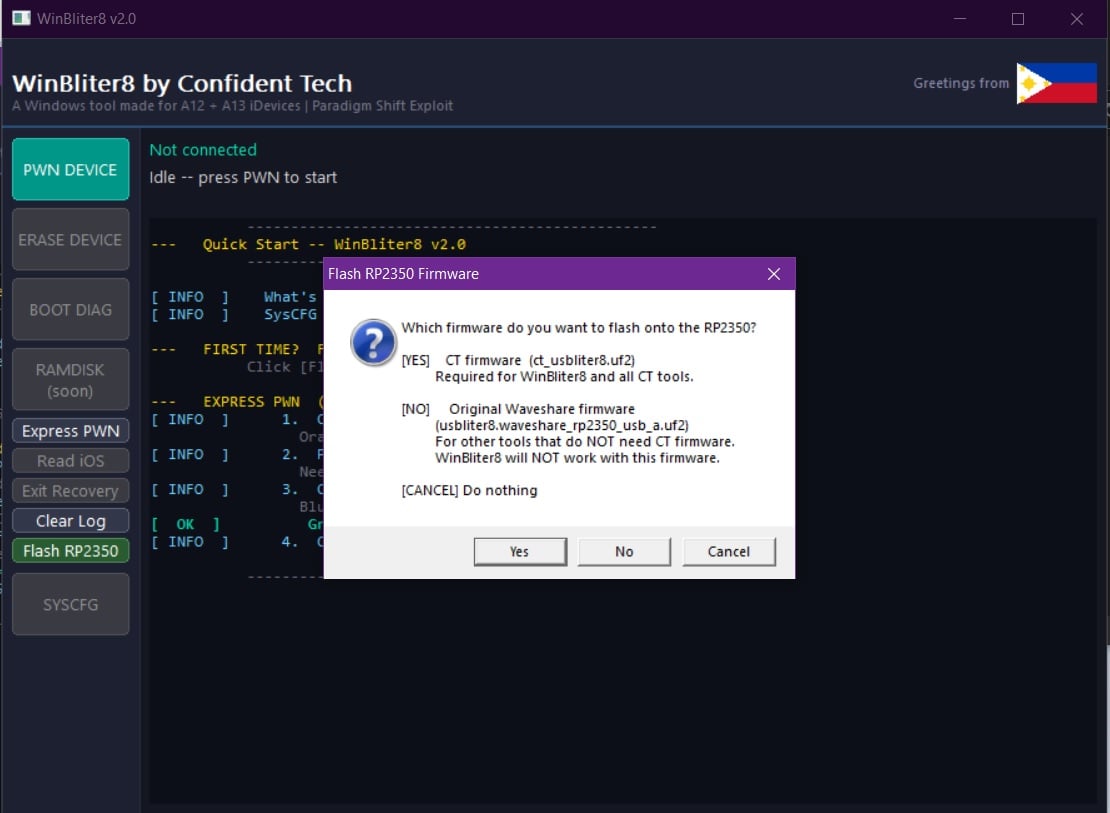The height and width of the screenshot is (813, 1110).
Task: Click the 'FIRST TIME?' log line
Action: (x=236, y=349)
